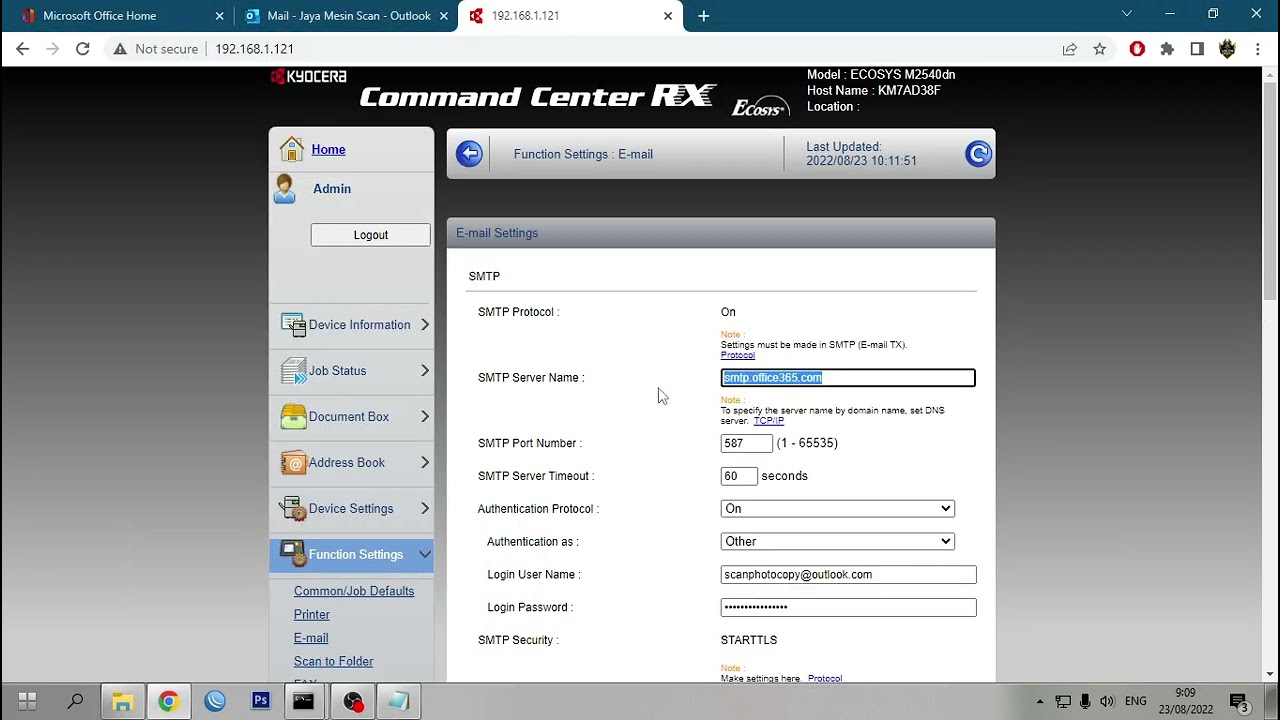Viewport: 1280px width, 720px height.
Task: Open Common/Job Defaults link
Action: point(354,591)
